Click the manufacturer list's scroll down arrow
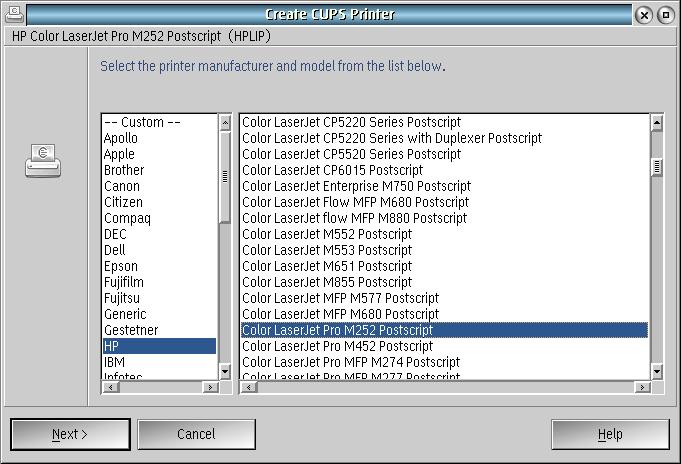 (225, 371)
